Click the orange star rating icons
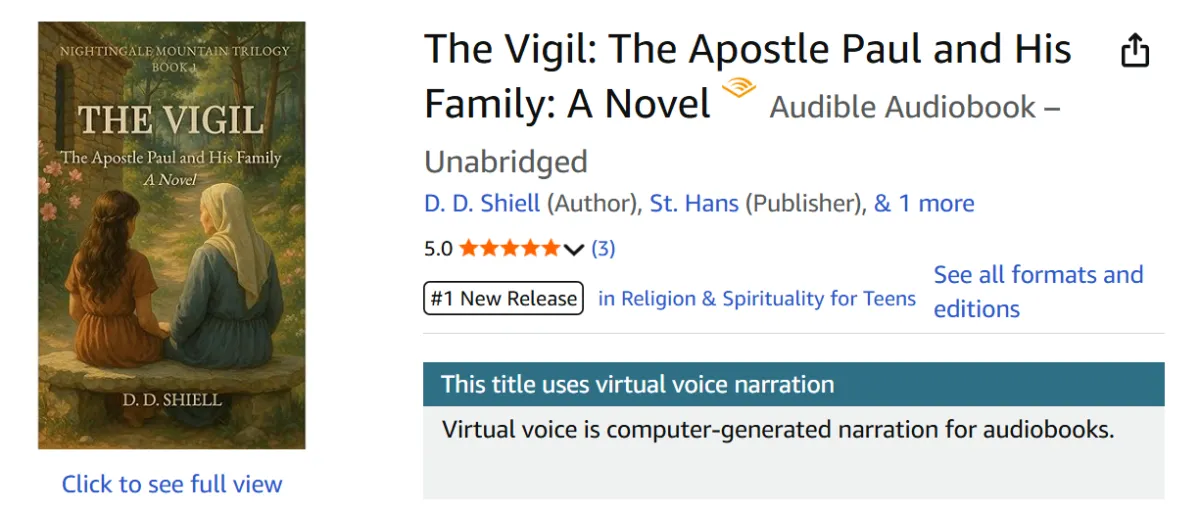This screenshot has width=1200, height=512. [x=509, y=248]
